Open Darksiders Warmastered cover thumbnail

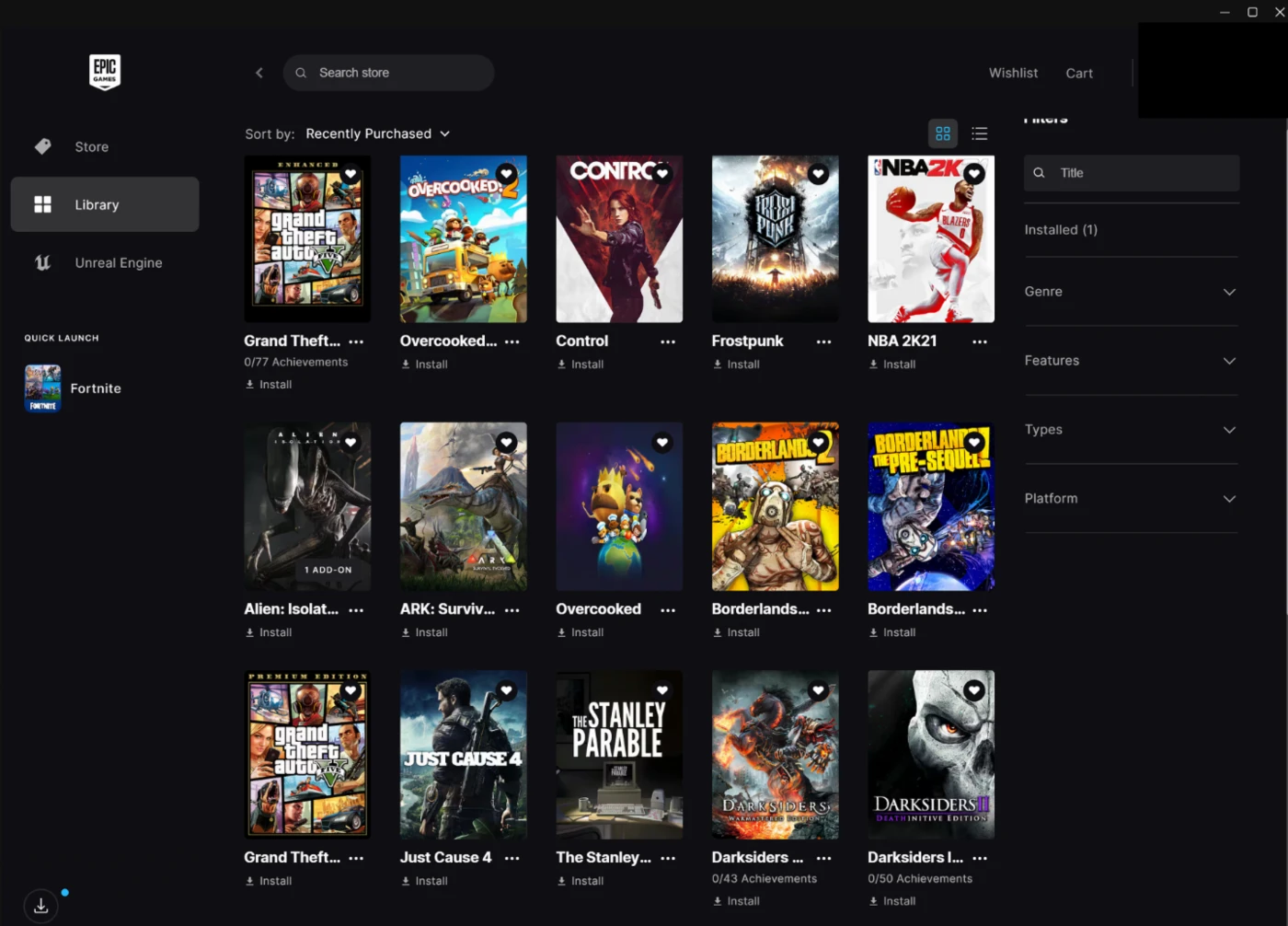tap(776, 755)
